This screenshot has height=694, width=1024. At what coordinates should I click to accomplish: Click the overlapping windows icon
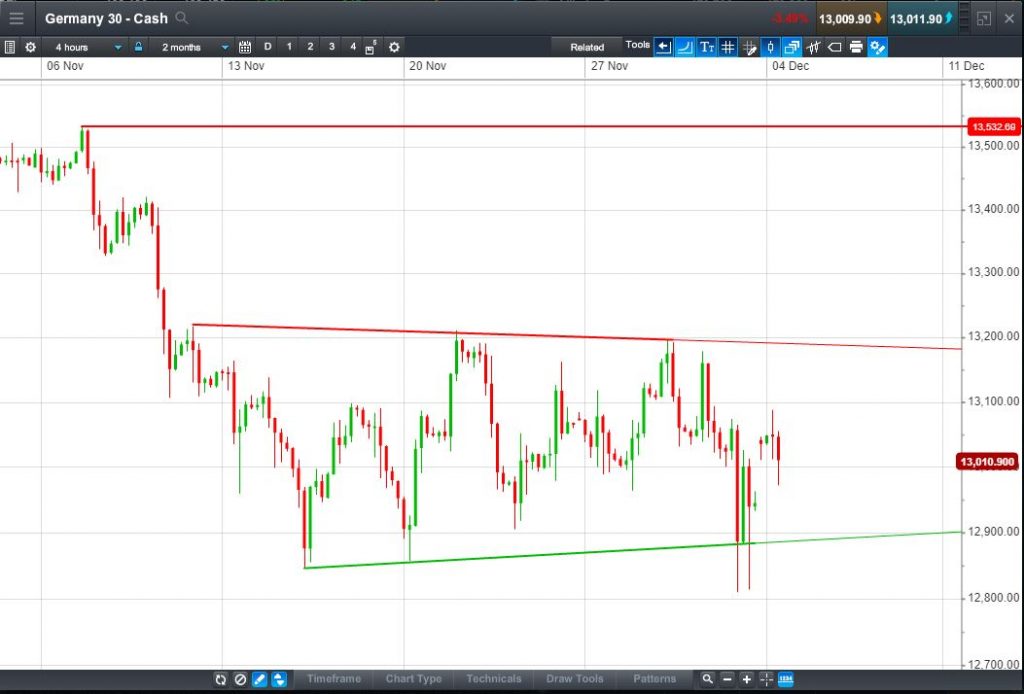[792, 47]
